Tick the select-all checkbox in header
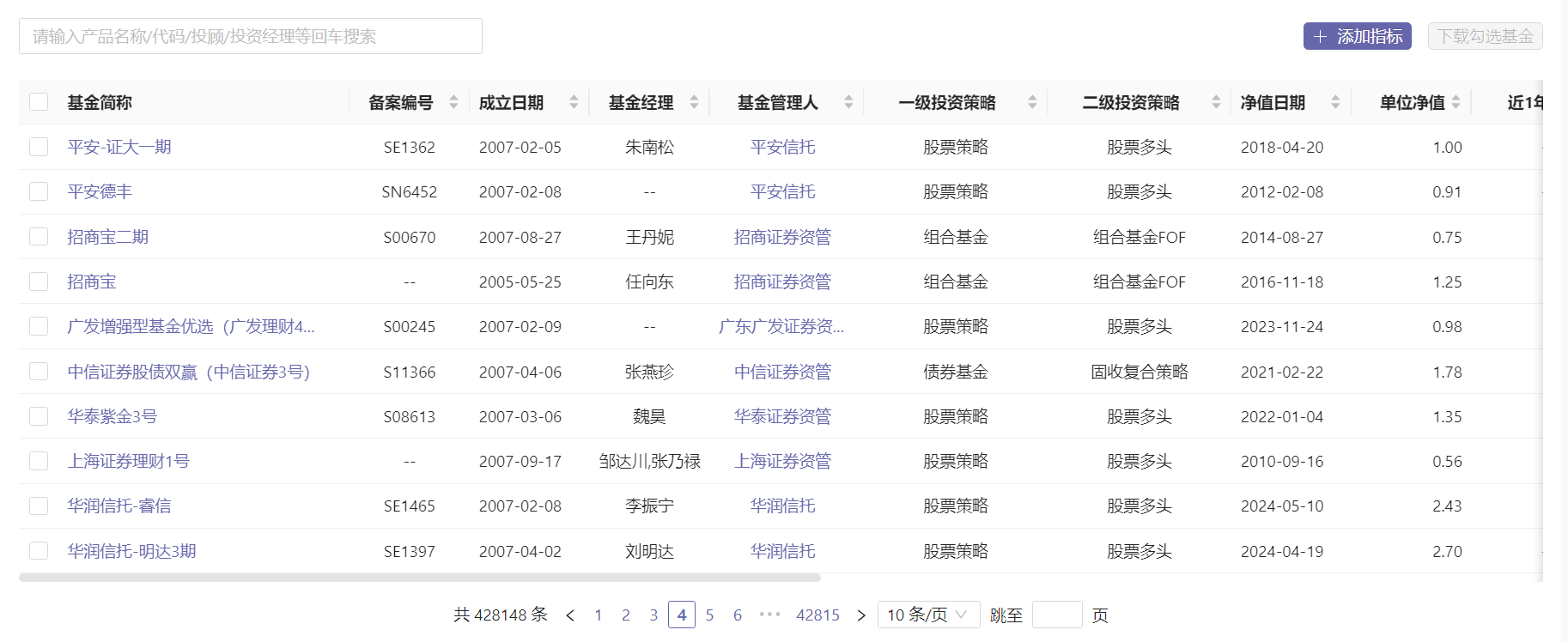1568x642 pixels. tap(39, 102)
